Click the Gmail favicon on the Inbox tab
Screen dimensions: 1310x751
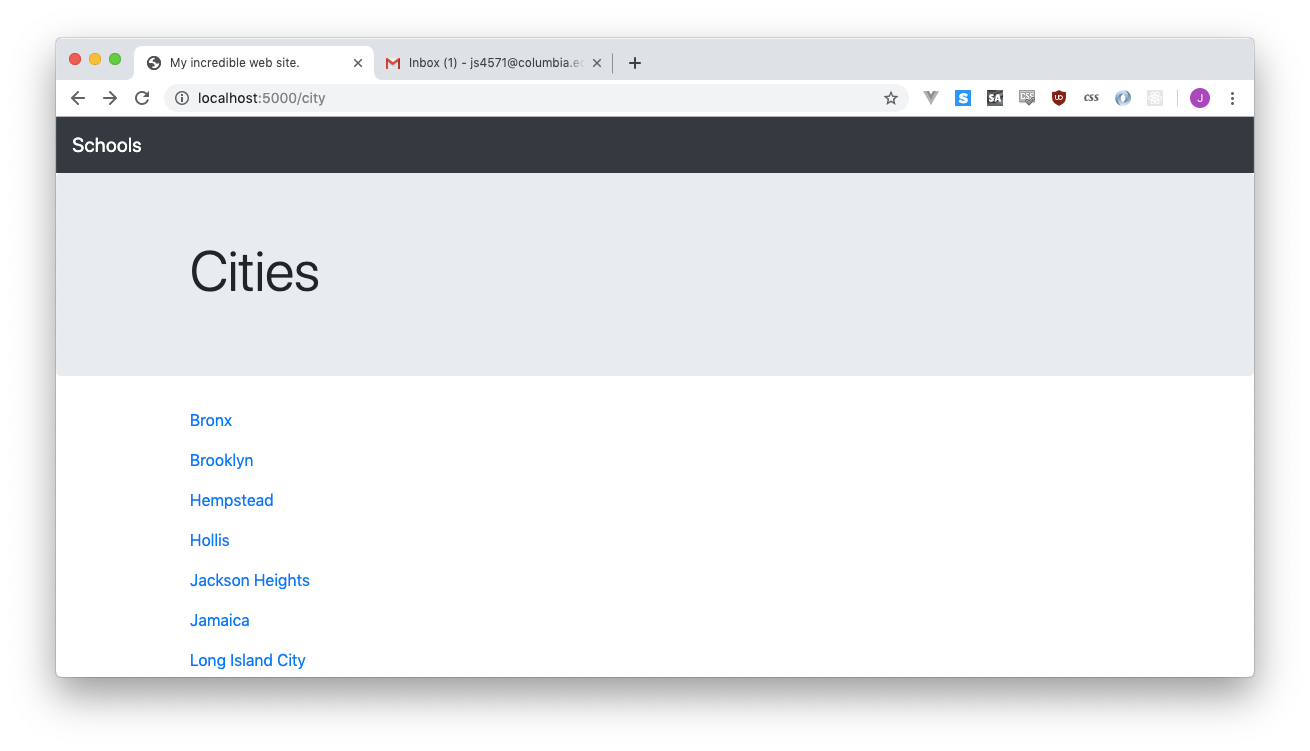point(391,62)
